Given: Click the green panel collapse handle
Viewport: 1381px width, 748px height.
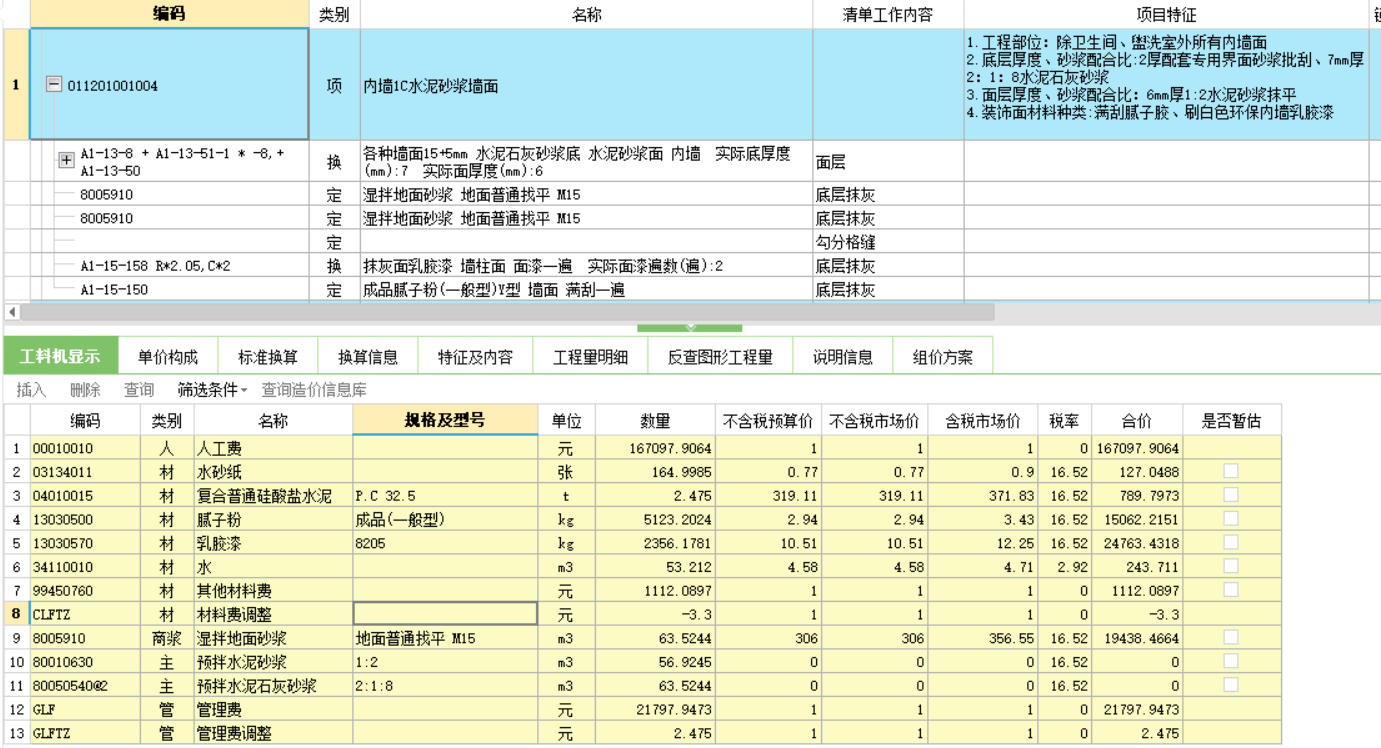Looking at the screenshot, I should (690, 327).
